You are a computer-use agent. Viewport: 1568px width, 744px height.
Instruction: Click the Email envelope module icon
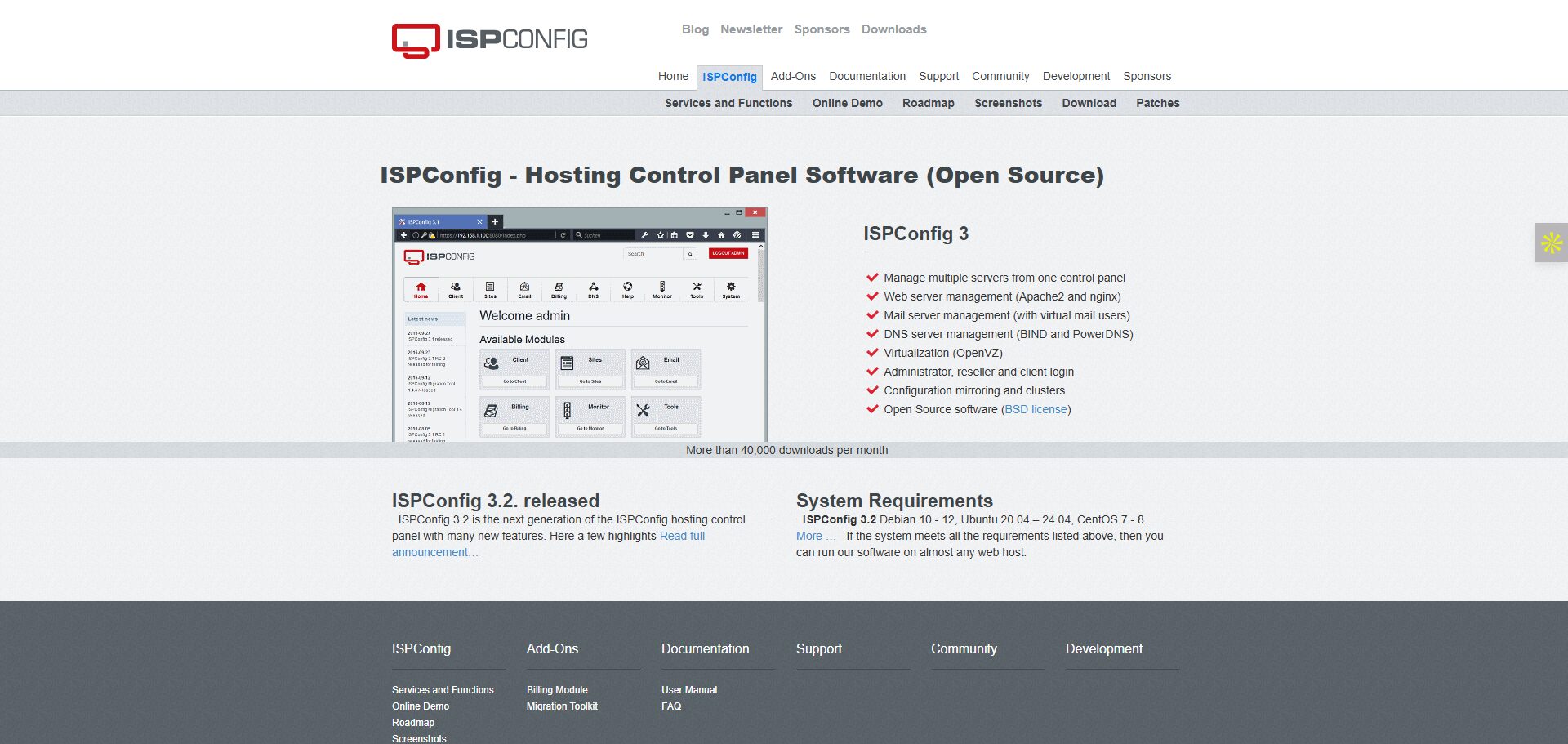[525, 286]
